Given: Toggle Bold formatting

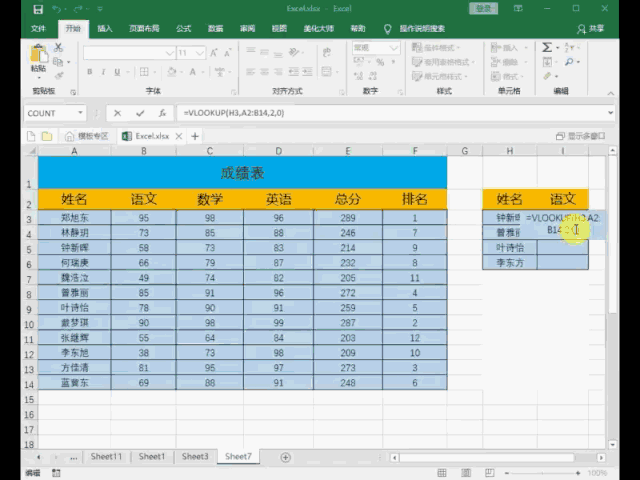Looking at the screenshot, I should pyautogui.click(x=89, y=72).
